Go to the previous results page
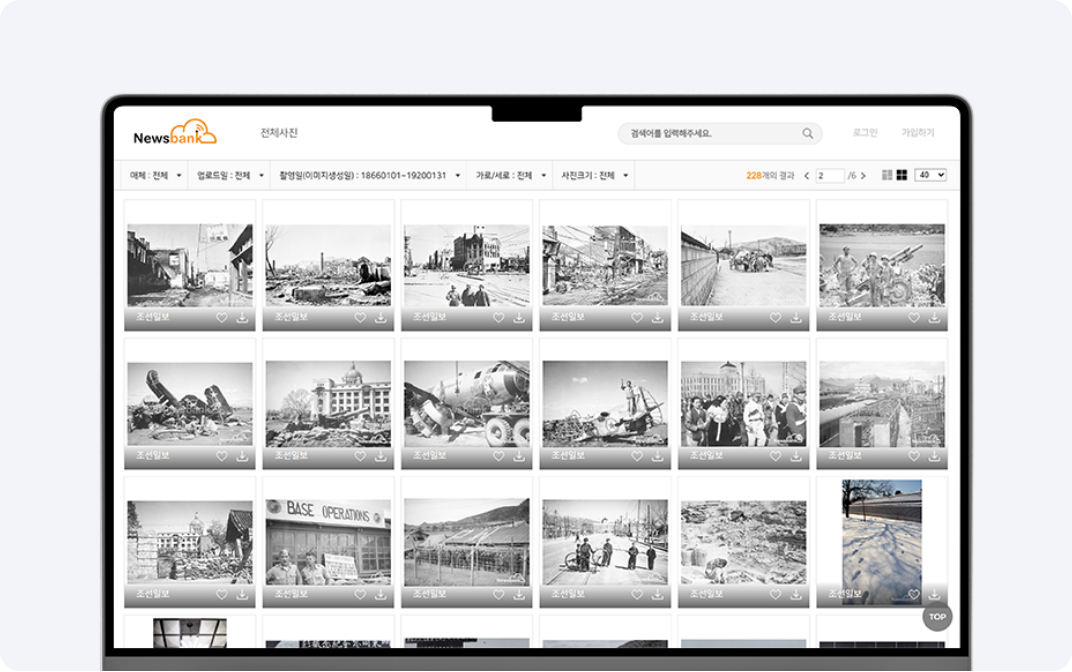This screenshot has height=672, width=1072. pyautogui.click(x=807, y=176)
